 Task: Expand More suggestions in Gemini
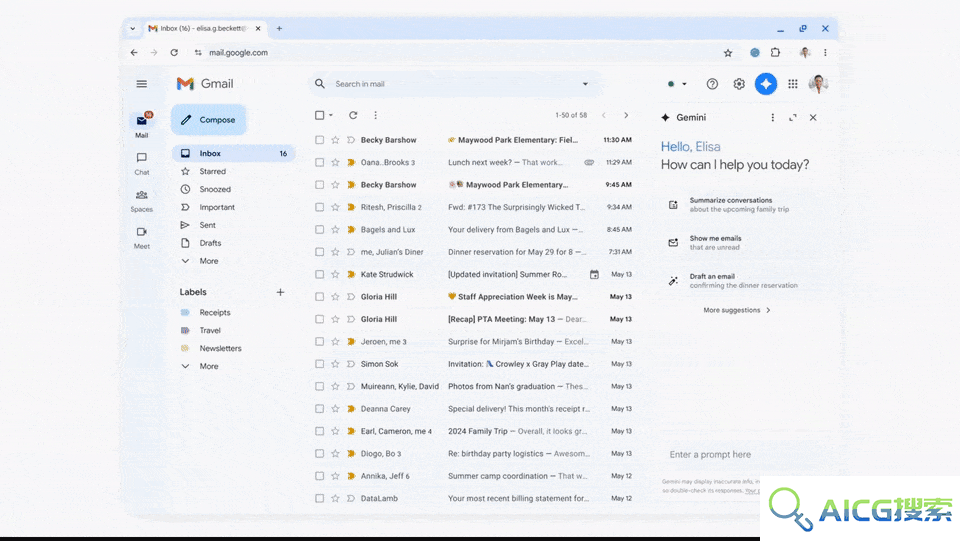pos(737,310)
